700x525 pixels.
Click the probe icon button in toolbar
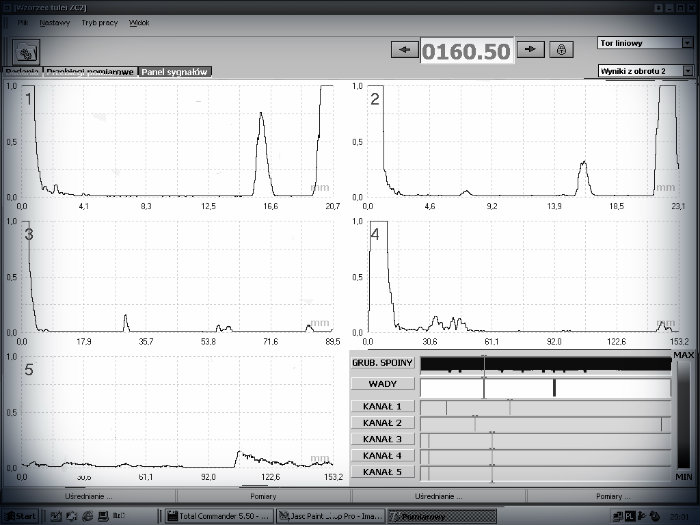26,50
